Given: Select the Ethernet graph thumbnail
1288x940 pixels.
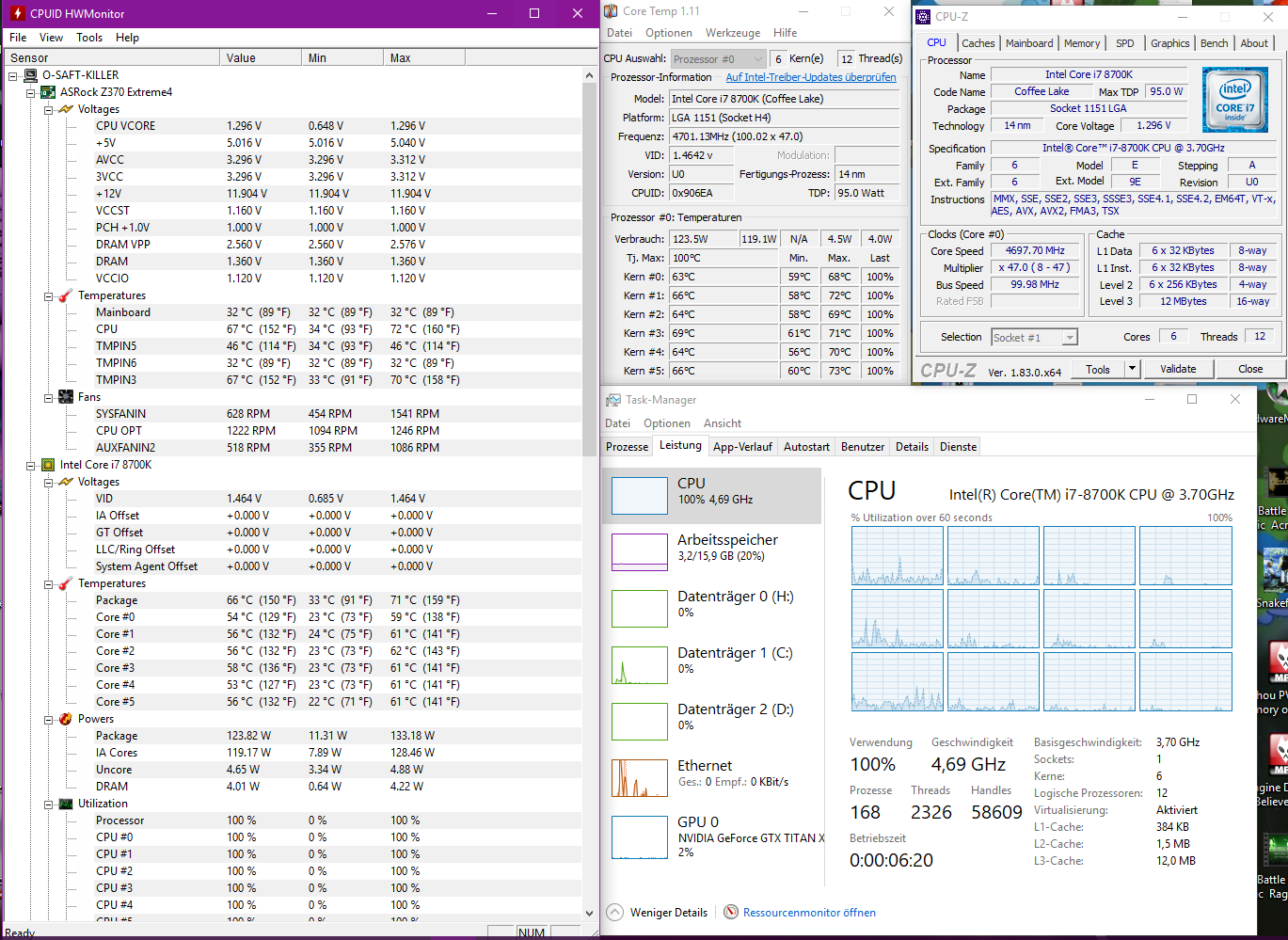Looking at the screenshot, I should (x=640, y=778).
